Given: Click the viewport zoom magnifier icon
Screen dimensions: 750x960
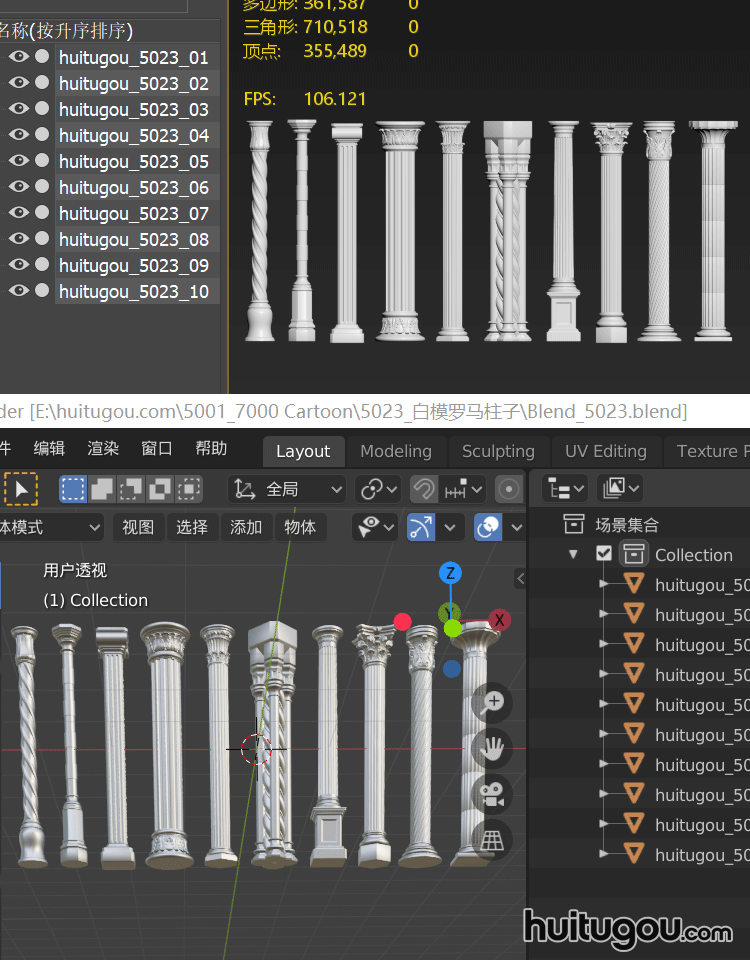Looking at the screenshot, I should click(491, 702).
